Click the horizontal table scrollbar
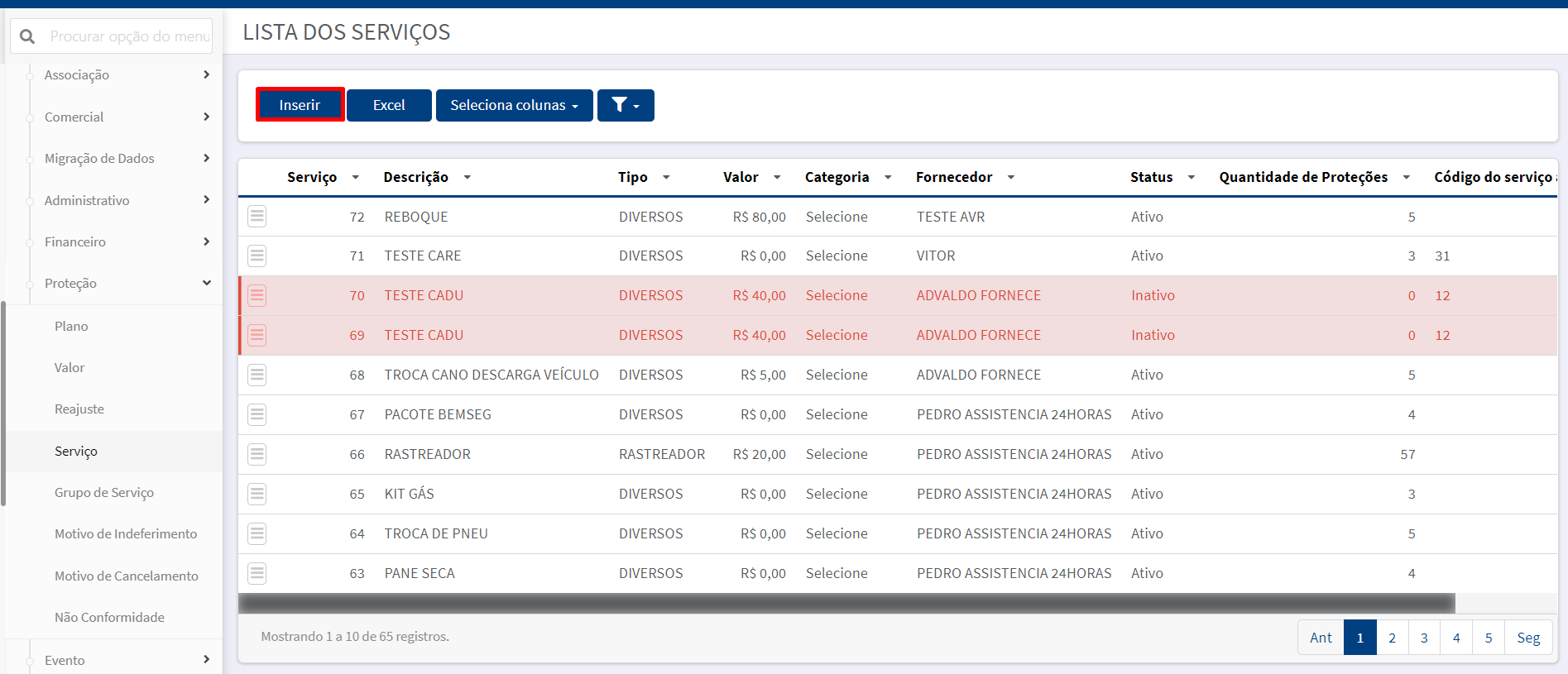Screen dimensions: 1568x674 tap(846, 604)
